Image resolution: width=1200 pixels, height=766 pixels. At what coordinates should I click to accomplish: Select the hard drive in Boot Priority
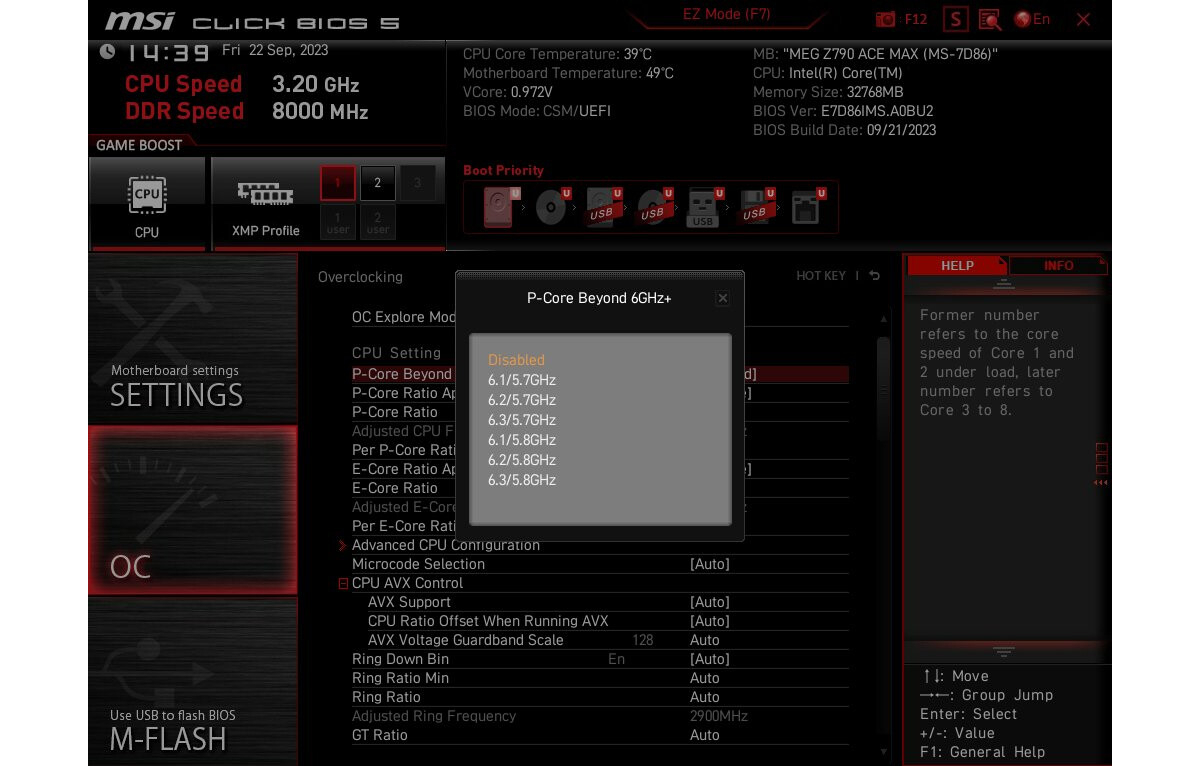click(x=497, y=206)
